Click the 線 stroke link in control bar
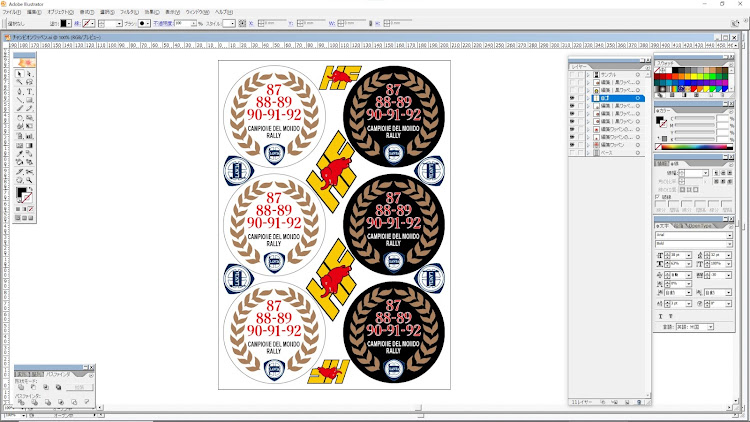 [x=77, y=23]
